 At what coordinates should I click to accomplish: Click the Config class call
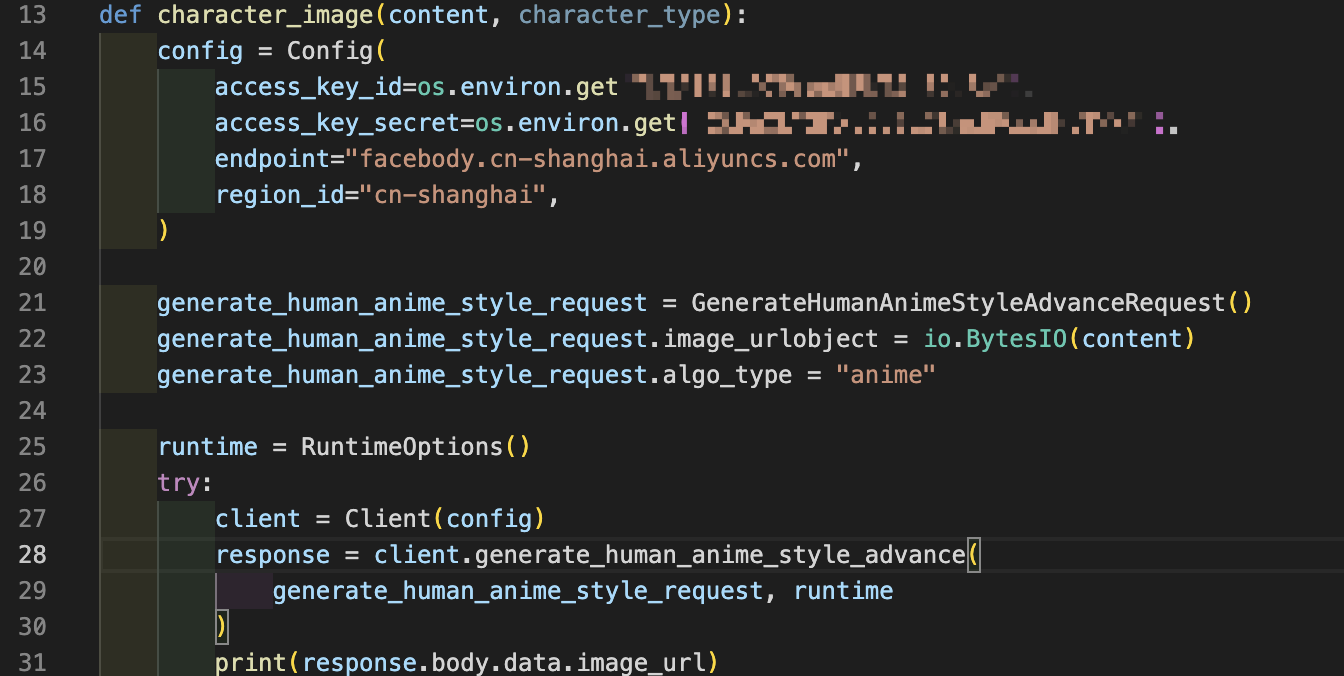pos(330,51)
